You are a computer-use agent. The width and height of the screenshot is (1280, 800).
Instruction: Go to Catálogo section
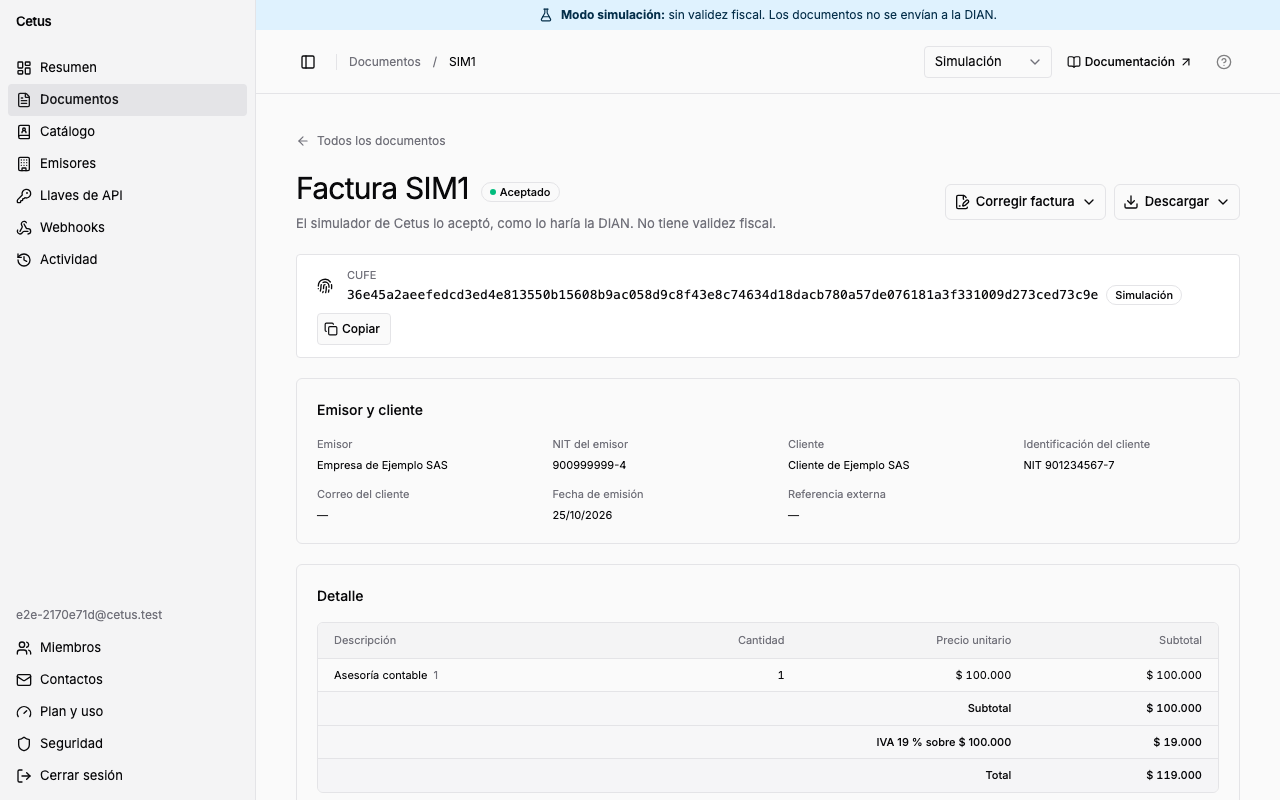(x=127, y=132)
